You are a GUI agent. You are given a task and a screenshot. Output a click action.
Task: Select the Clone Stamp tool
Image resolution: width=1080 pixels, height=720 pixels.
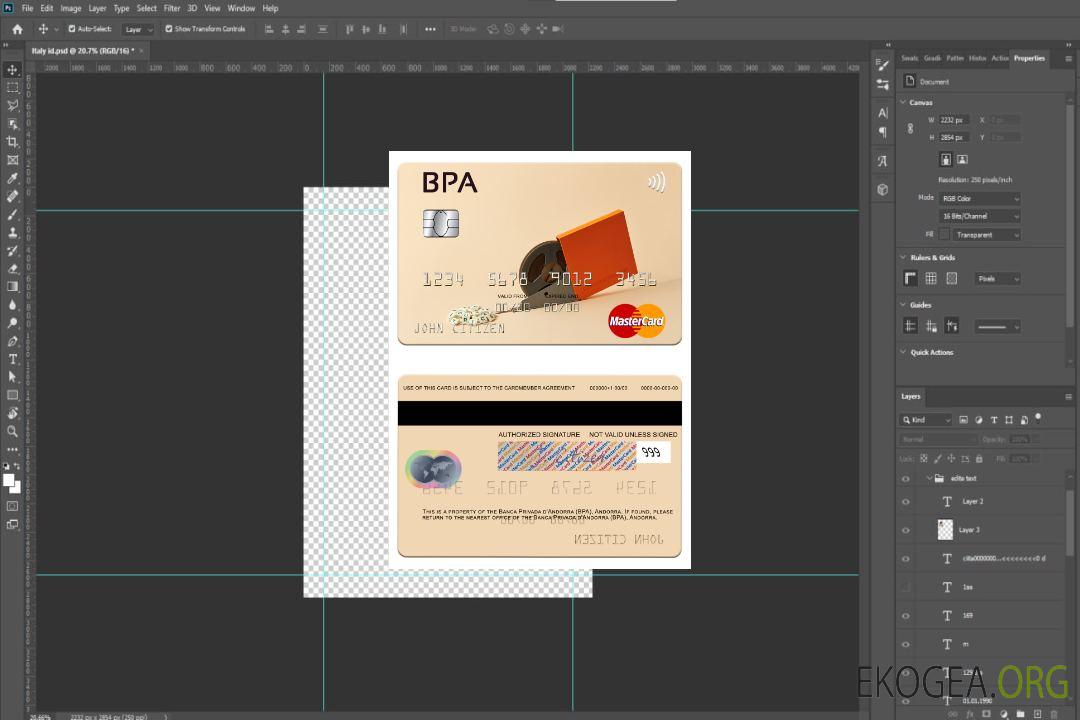click(x=12, y=232)
